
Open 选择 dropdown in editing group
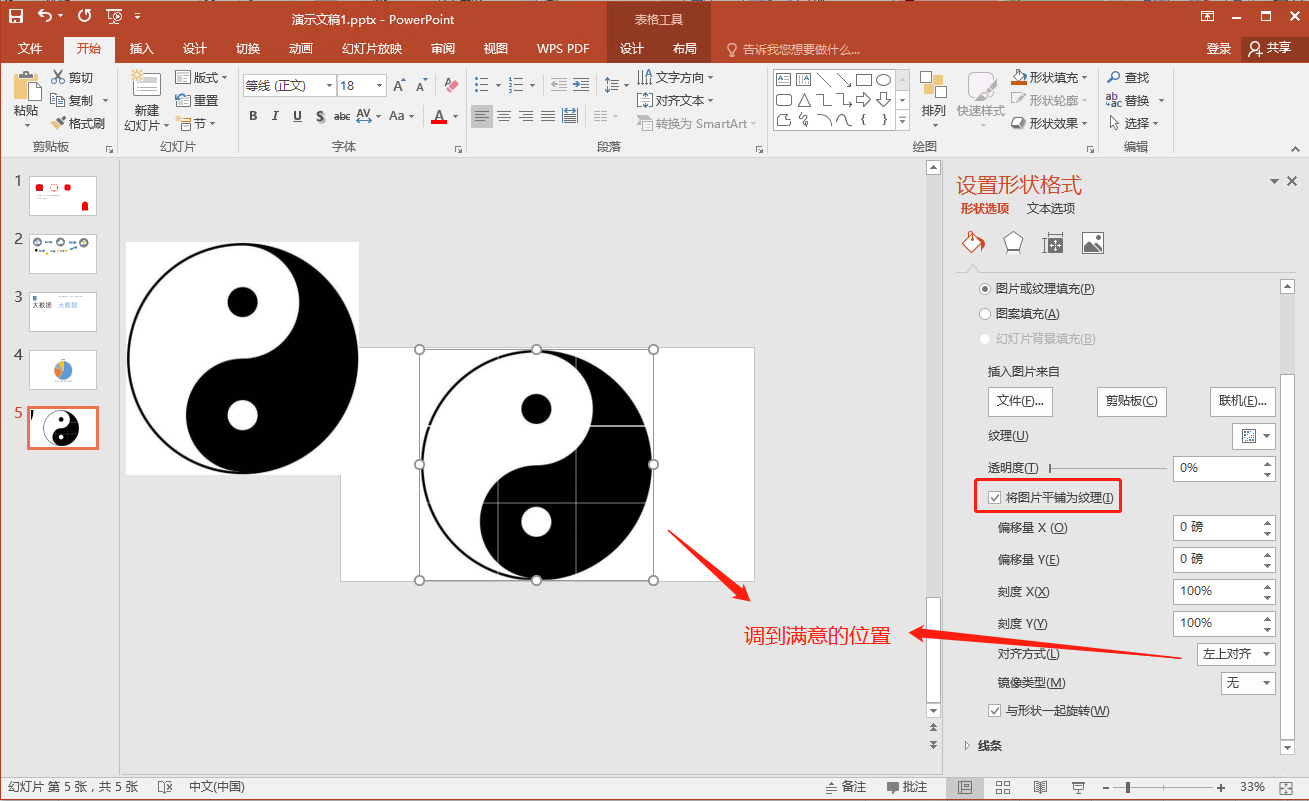click(x=1132, y=123)
